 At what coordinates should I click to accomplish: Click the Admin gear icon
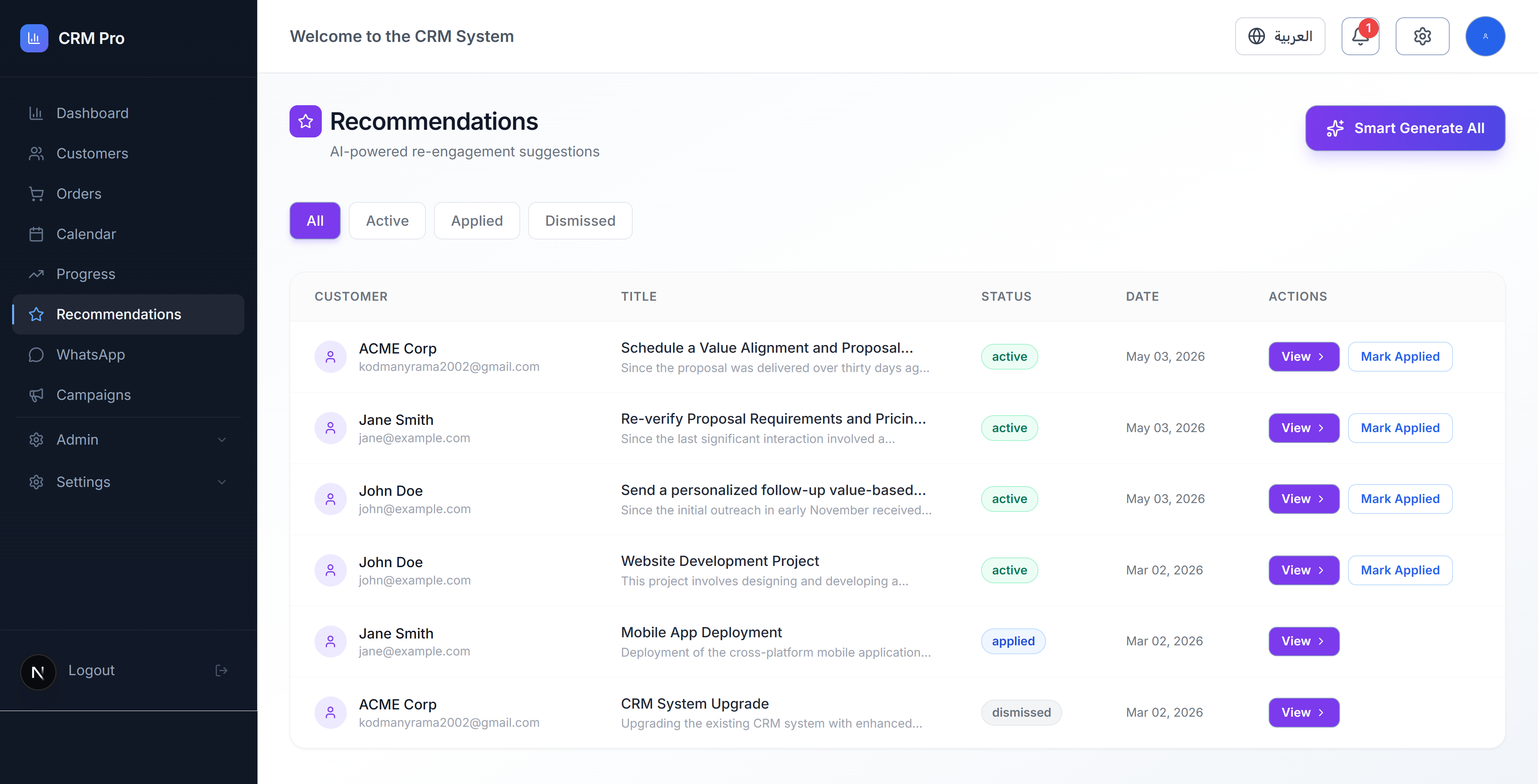pyautogui.click(x=36, y=440)
